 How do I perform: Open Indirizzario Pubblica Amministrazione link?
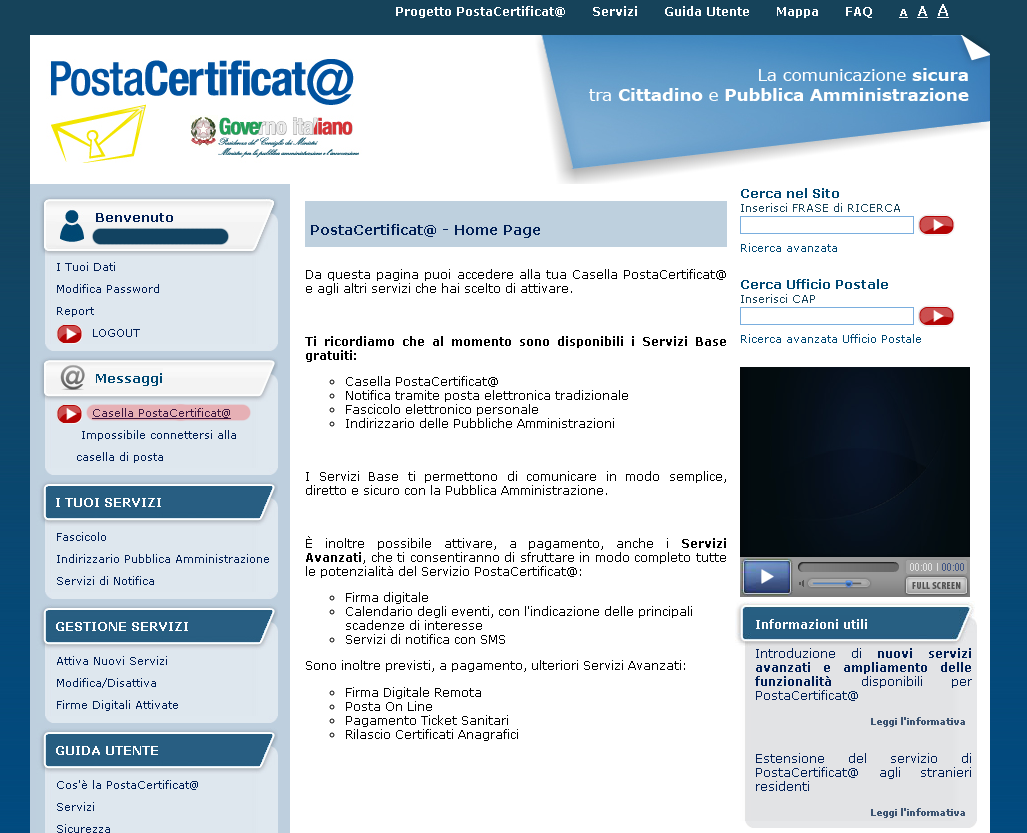[x=162, y=559]
